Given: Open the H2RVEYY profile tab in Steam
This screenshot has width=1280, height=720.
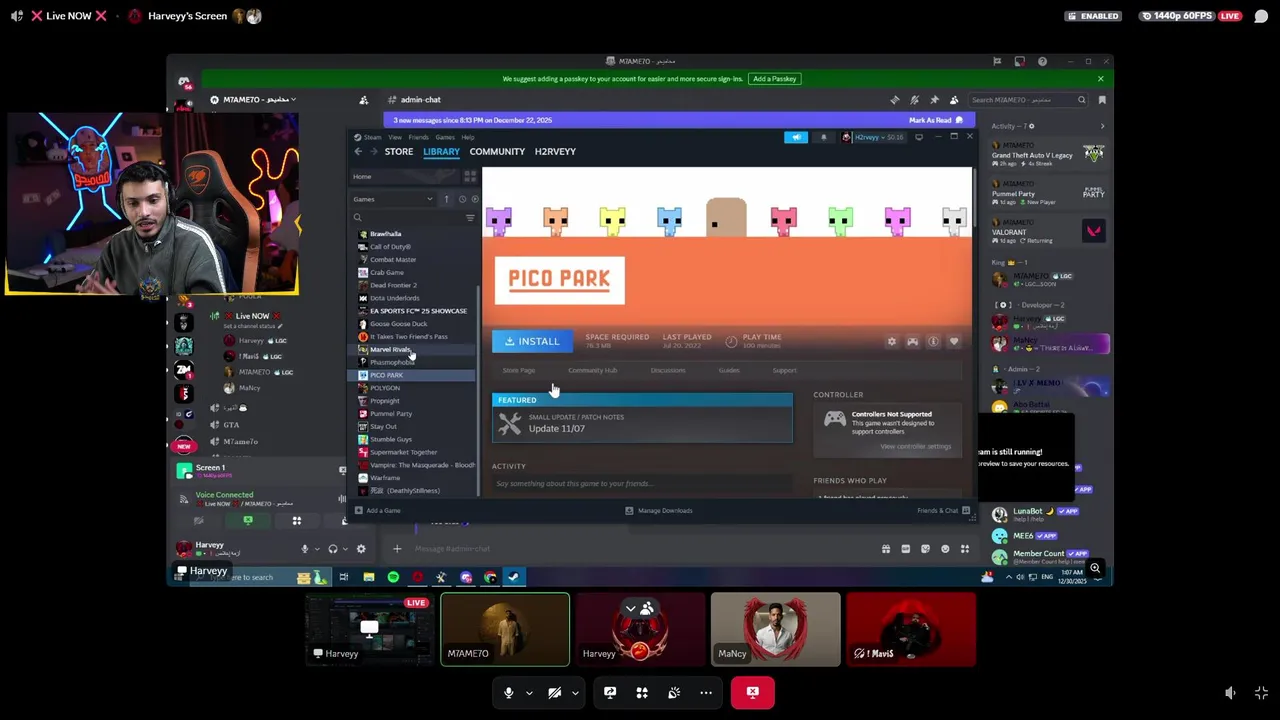Looking at the screenshot, I should click(x=555, y=151).
